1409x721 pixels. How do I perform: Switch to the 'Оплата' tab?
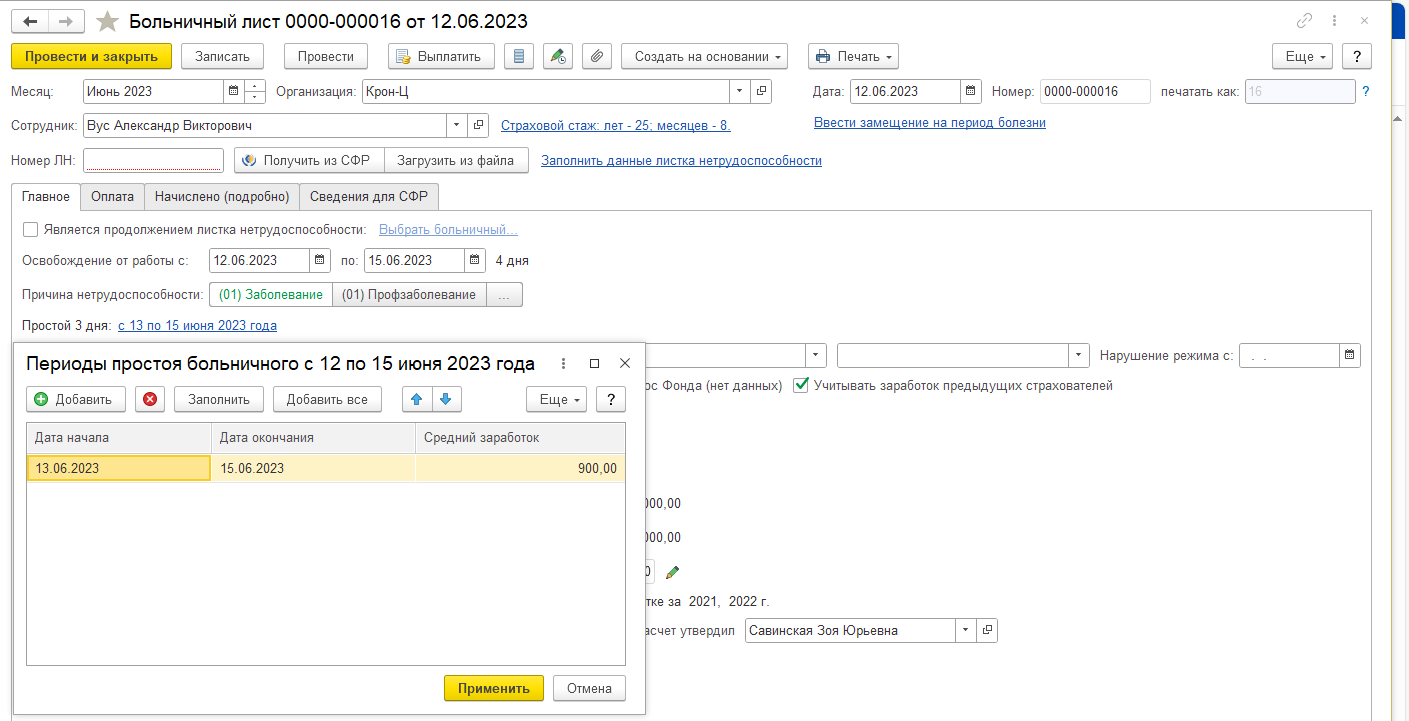(112, 197)
